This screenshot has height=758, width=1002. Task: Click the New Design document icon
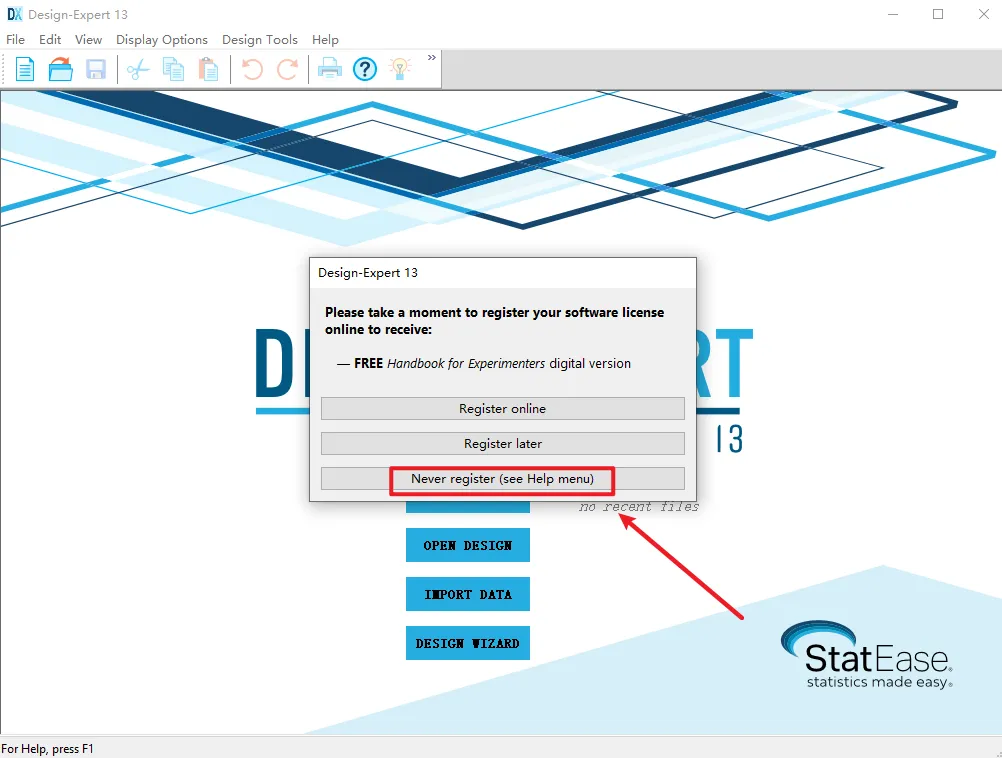(25, 69)
